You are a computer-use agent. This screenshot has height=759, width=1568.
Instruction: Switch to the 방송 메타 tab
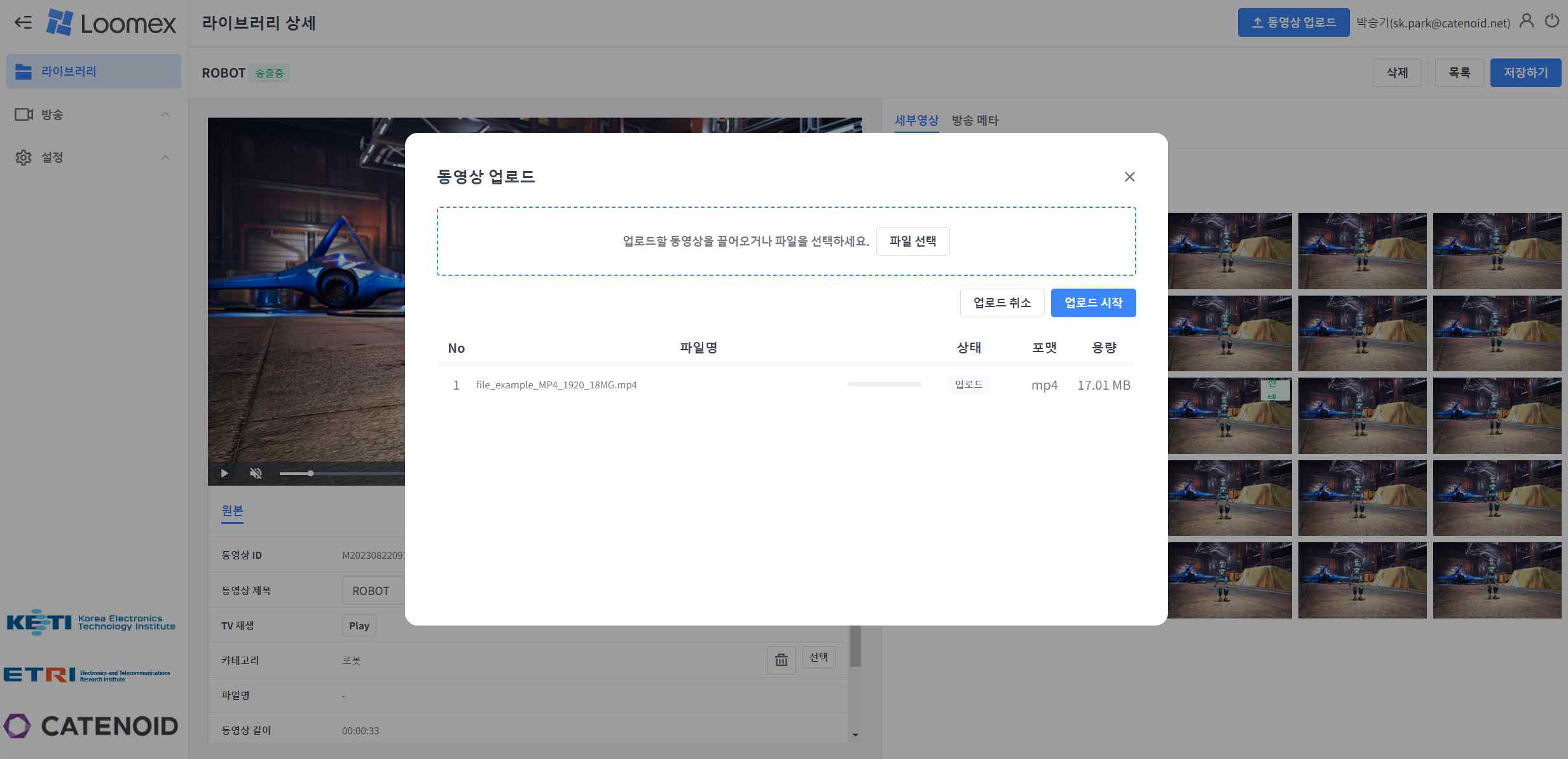975,121
